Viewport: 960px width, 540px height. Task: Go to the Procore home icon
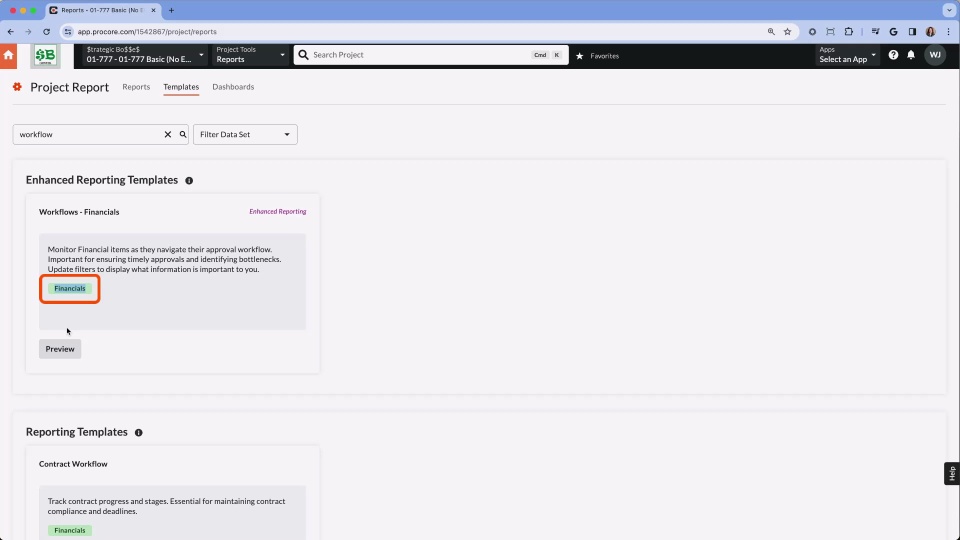pos(9,56)
